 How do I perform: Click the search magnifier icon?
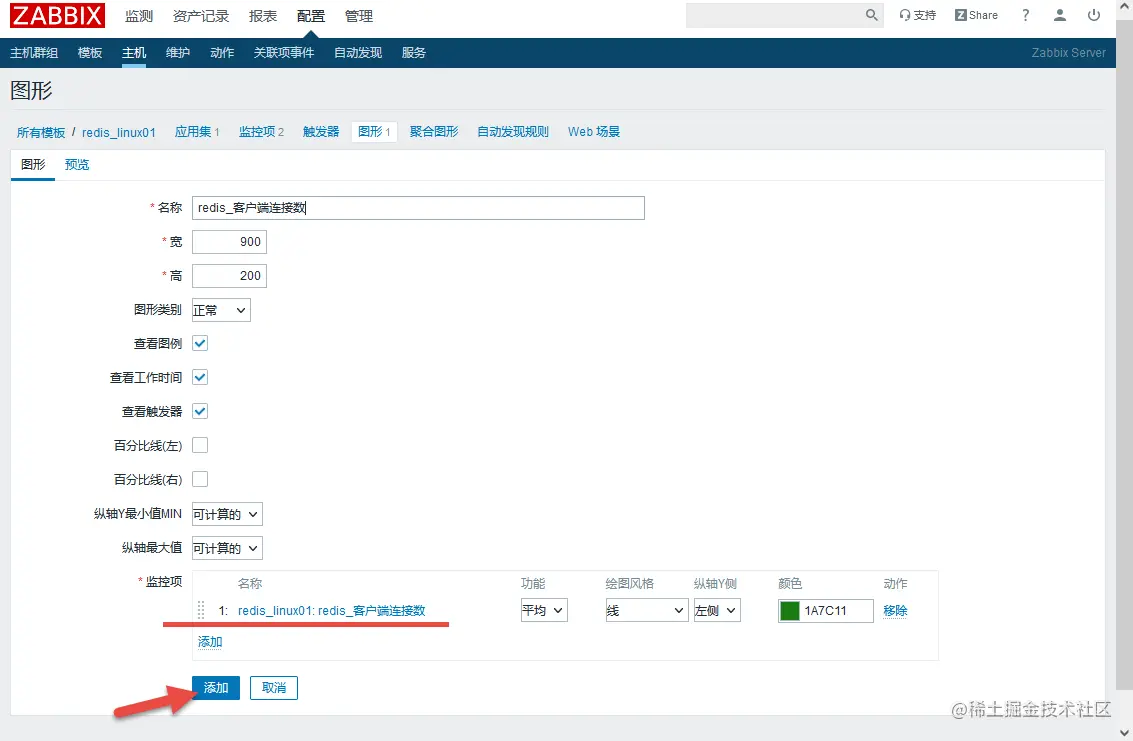pyautogui.click(x=871, y=15)
